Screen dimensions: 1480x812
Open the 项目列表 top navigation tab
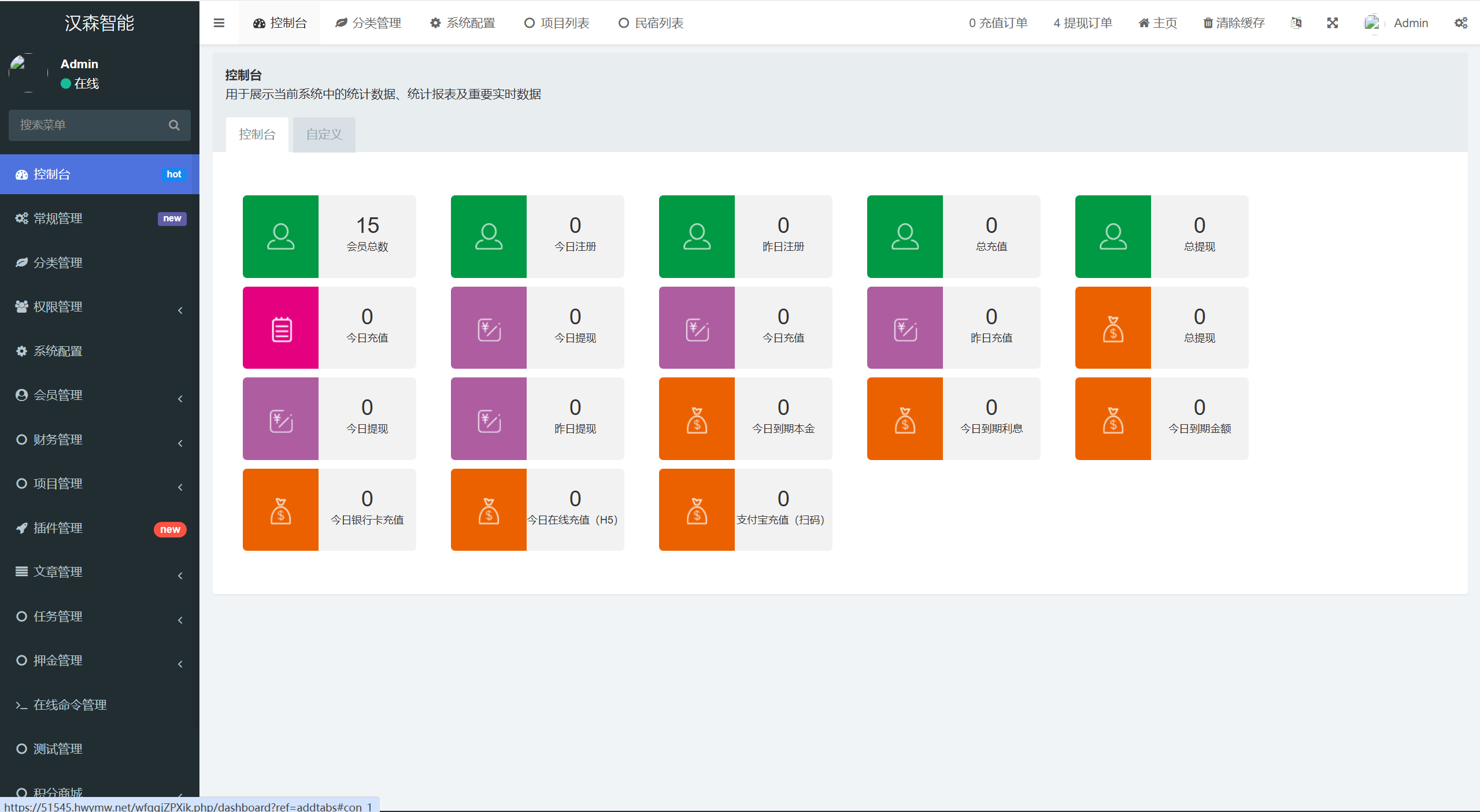pyautogui.click(x=557, y=23)
